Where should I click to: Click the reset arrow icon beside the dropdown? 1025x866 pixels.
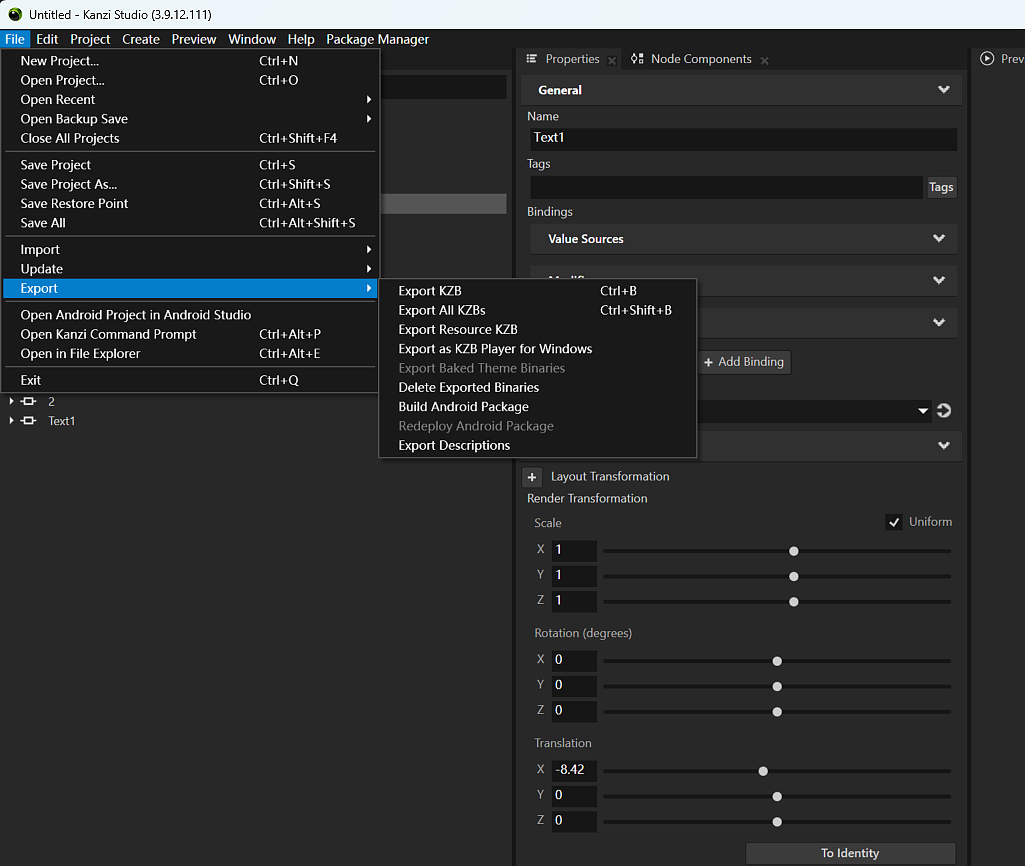tap(943, 410)
